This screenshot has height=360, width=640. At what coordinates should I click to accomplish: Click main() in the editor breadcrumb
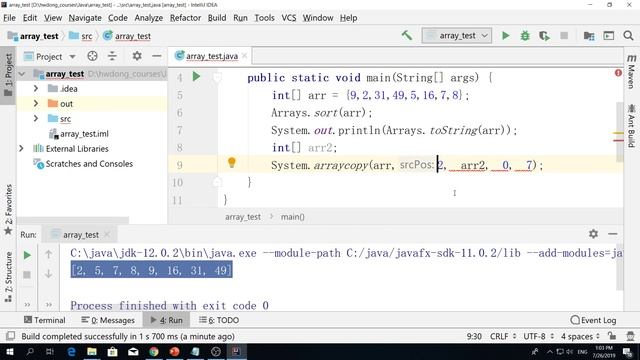click(x=292, y=217)
